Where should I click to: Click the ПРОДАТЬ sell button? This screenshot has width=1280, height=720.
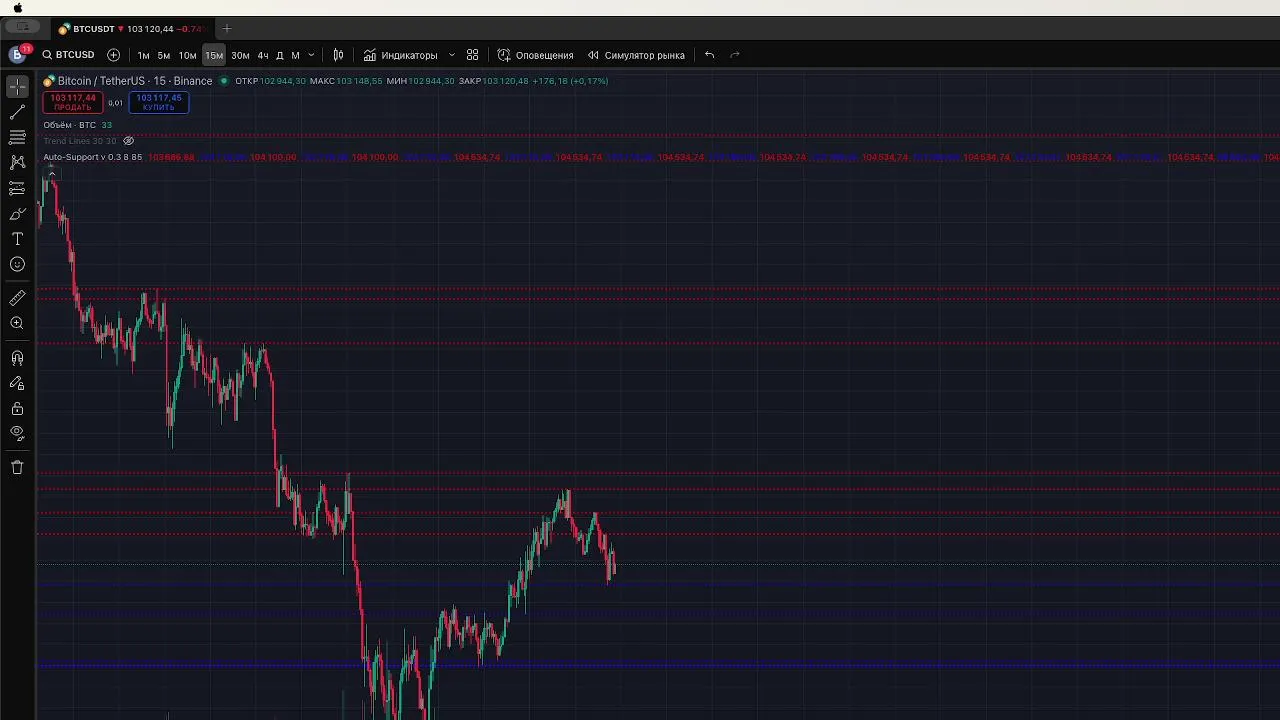(x=72, y=102)
